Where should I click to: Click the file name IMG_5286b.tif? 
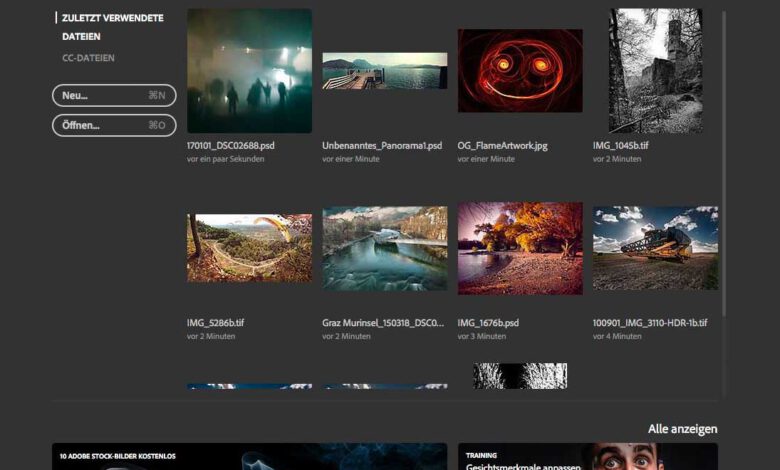(x=215, y=323)
